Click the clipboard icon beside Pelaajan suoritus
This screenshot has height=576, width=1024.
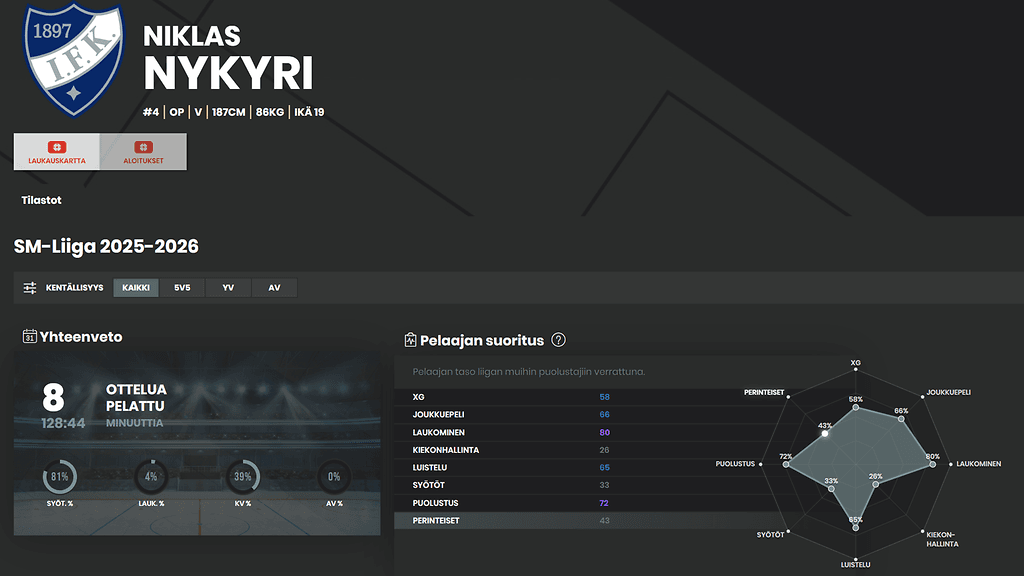pyautogui.click(x=411, y=340)
